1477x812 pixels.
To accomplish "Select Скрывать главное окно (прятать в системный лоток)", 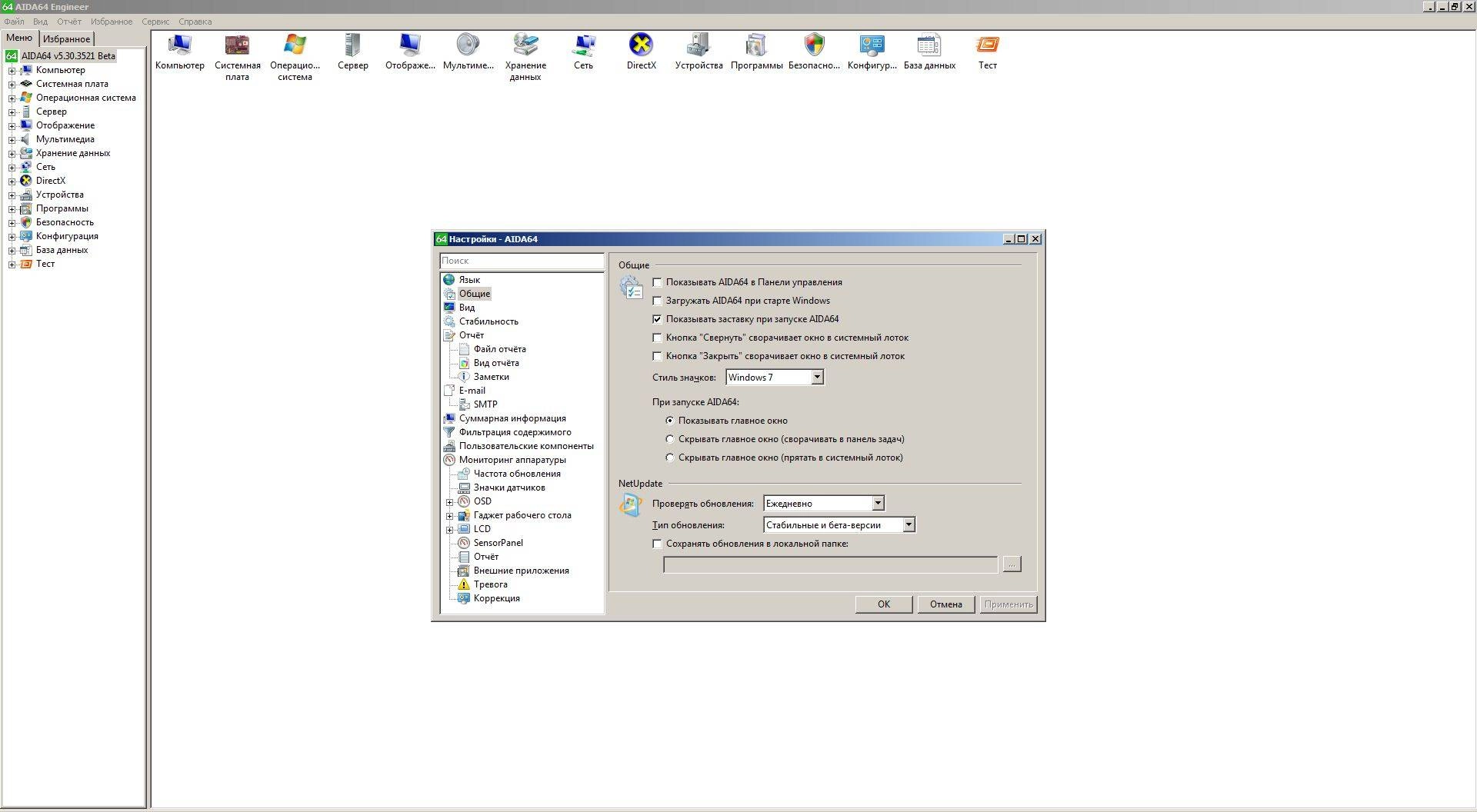I will pyautogui.click(x=670, y=458).
